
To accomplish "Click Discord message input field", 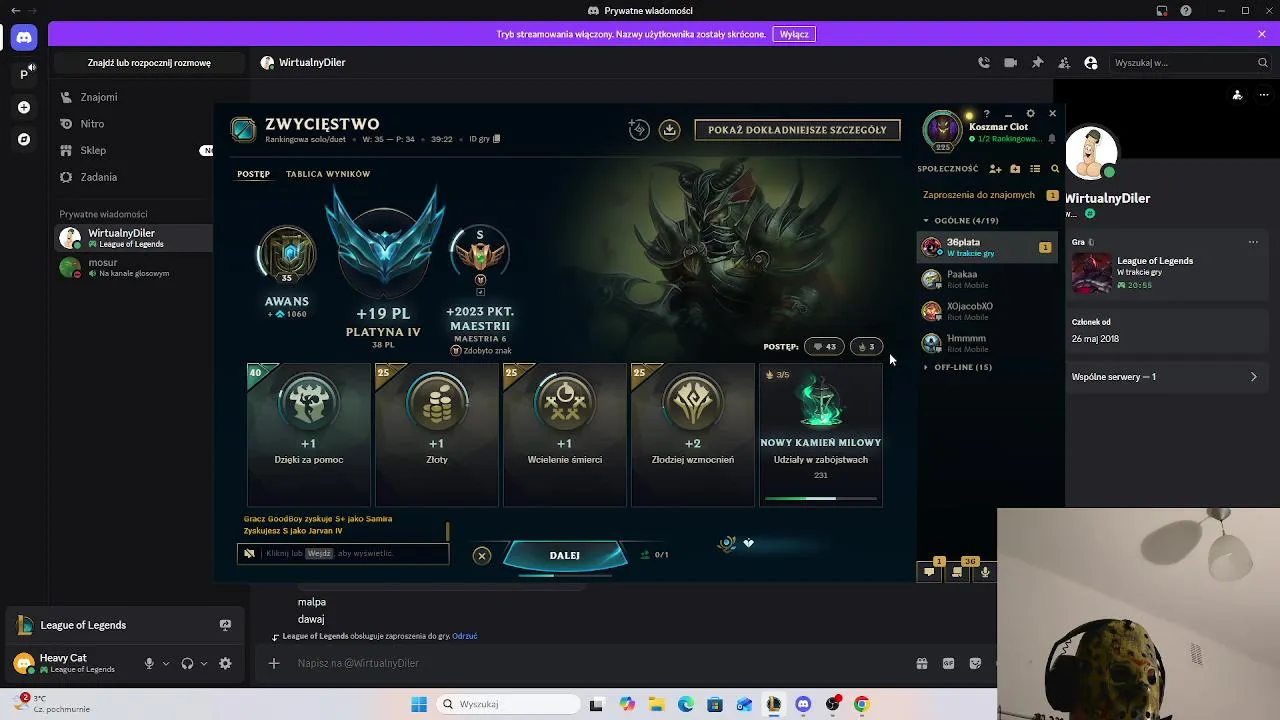I will (x=600, y=663).
